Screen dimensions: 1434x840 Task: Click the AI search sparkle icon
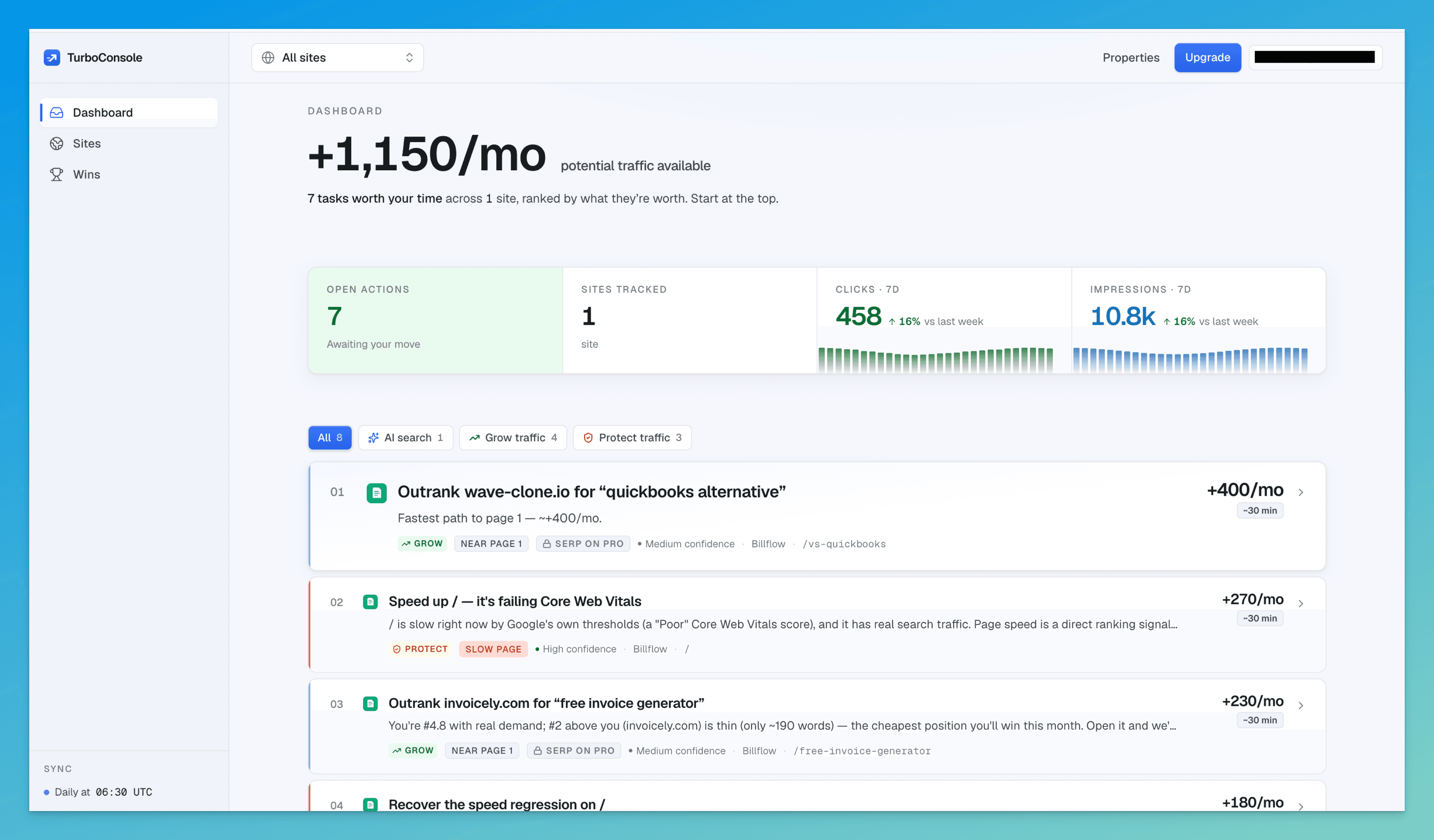pos(373,437)
